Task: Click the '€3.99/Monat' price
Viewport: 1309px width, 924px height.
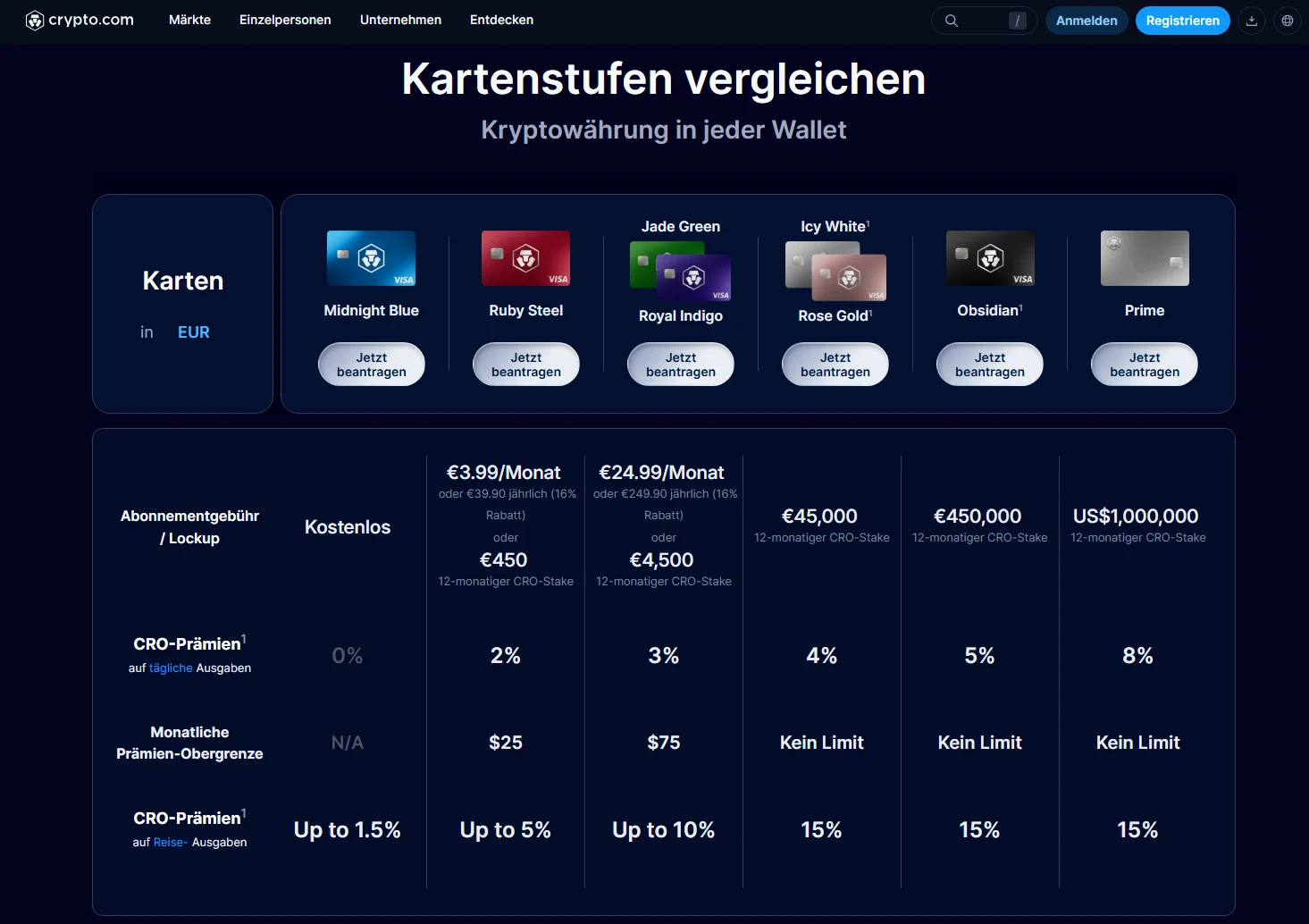Action: click(x=503, y=473)
